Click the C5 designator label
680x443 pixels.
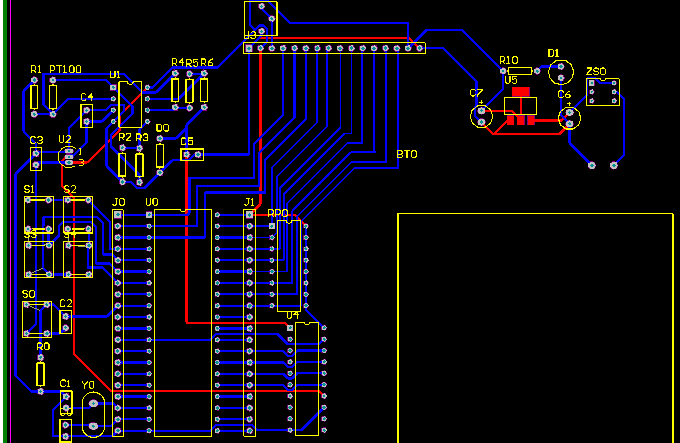(x=186, y=141)
